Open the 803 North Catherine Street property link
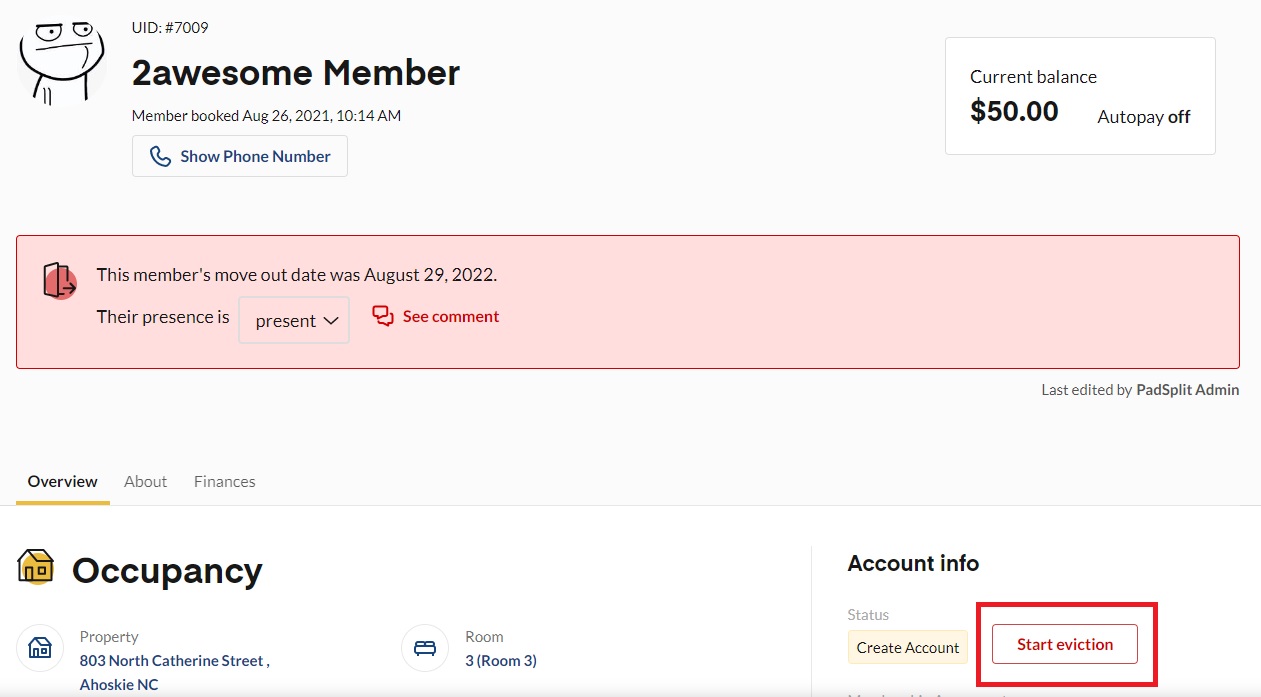The image size is (1261, 697). click(x=174, y=660)
